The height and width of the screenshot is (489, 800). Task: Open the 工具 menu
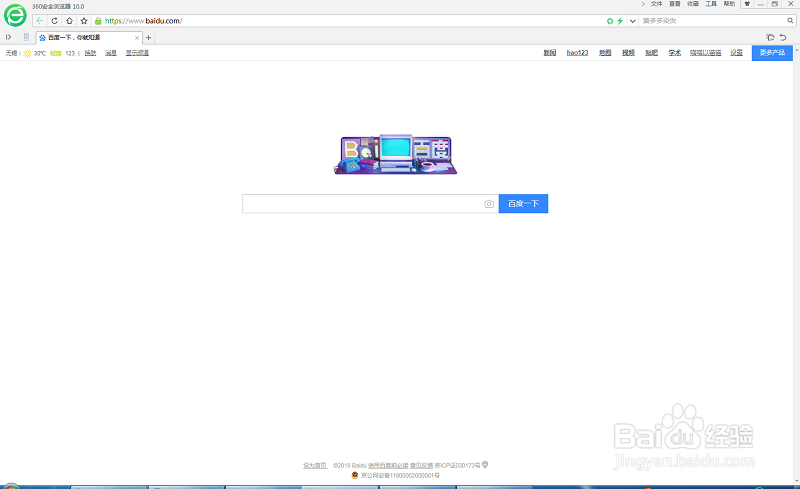tap(711, 4)
